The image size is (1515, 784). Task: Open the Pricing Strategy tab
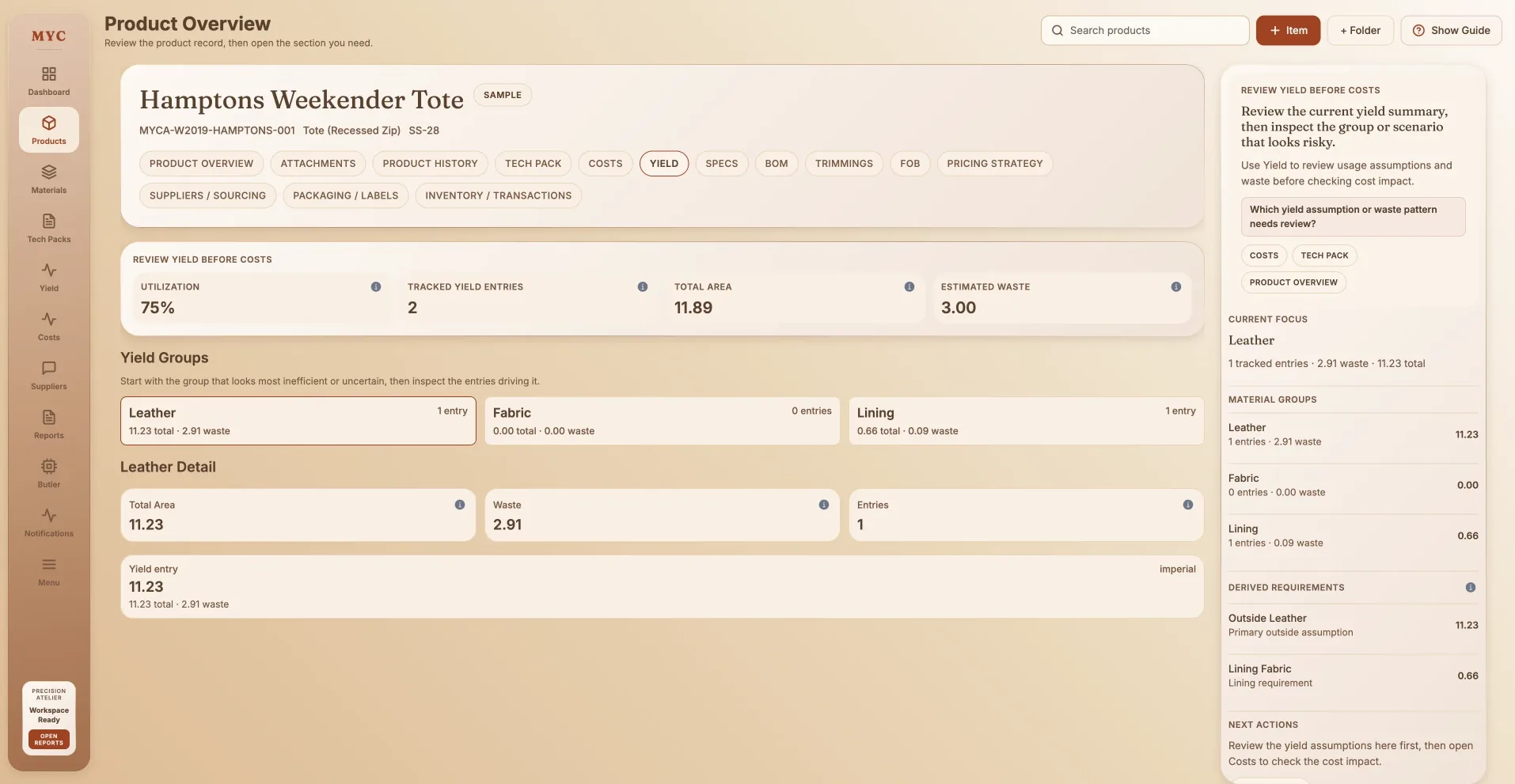pyautogui.click(x=995, y=164)
